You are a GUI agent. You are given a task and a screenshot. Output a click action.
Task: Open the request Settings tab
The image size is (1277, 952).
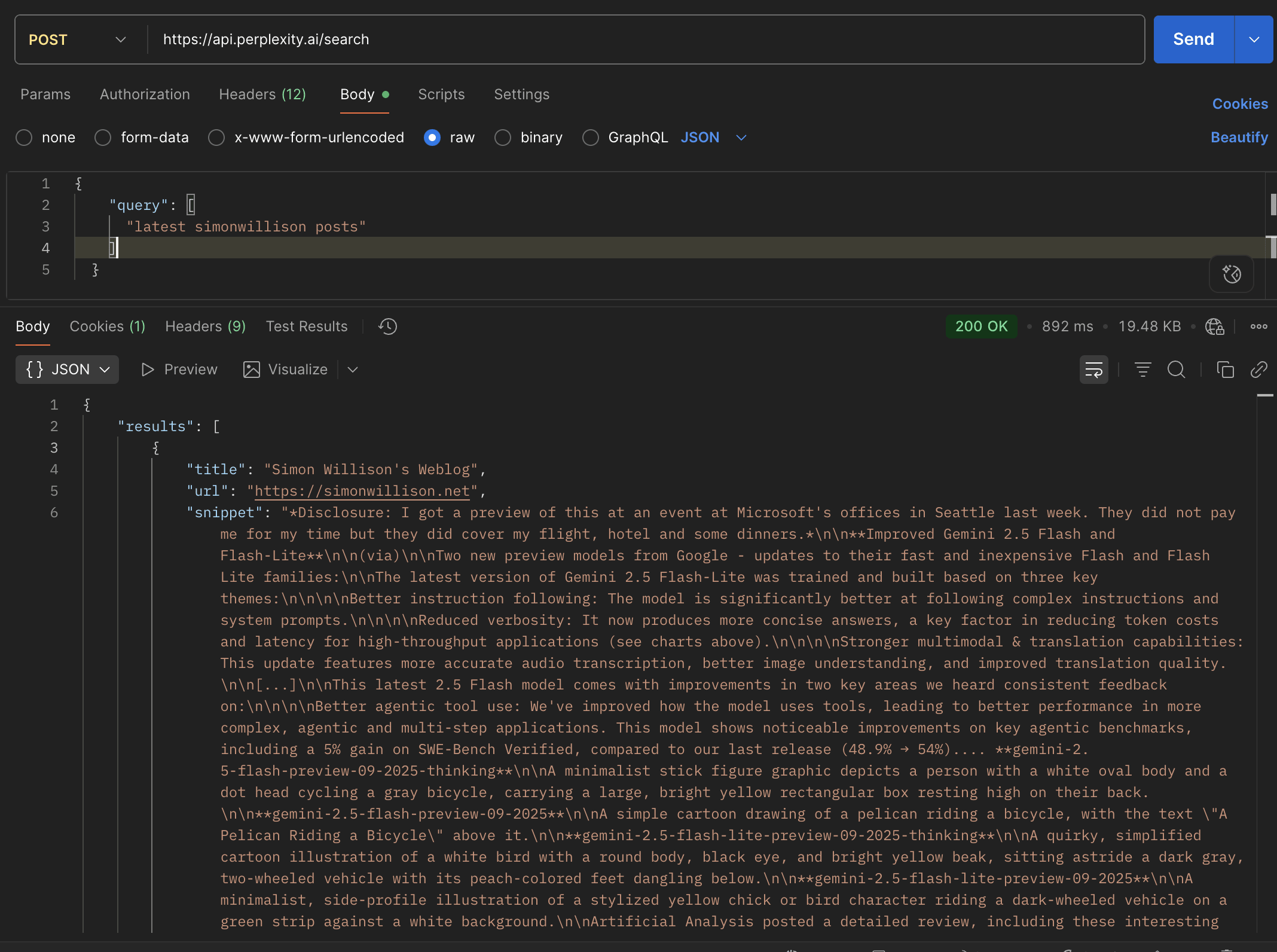tap(521, 94)
